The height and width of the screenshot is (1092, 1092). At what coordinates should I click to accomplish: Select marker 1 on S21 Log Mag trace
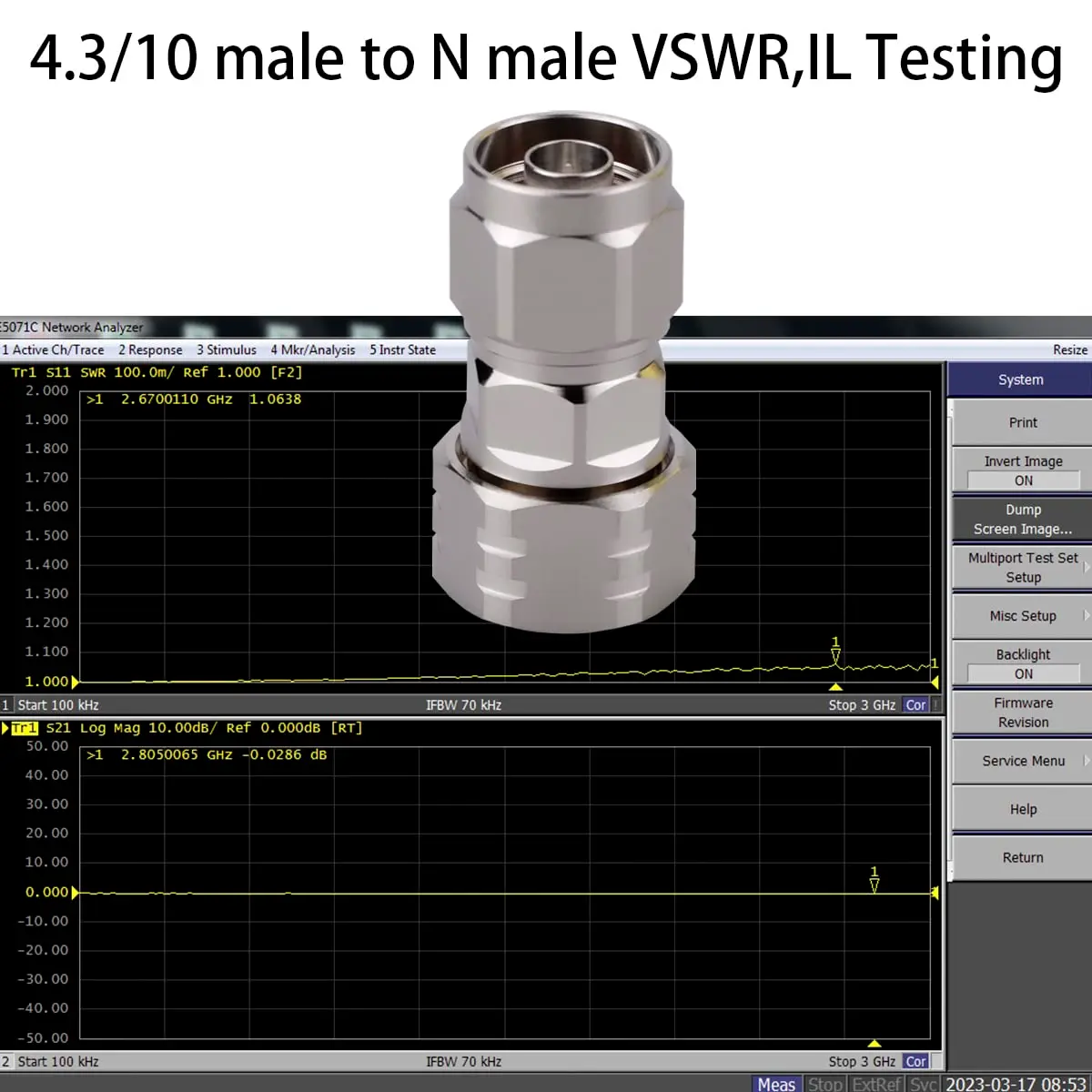(875, 879)
